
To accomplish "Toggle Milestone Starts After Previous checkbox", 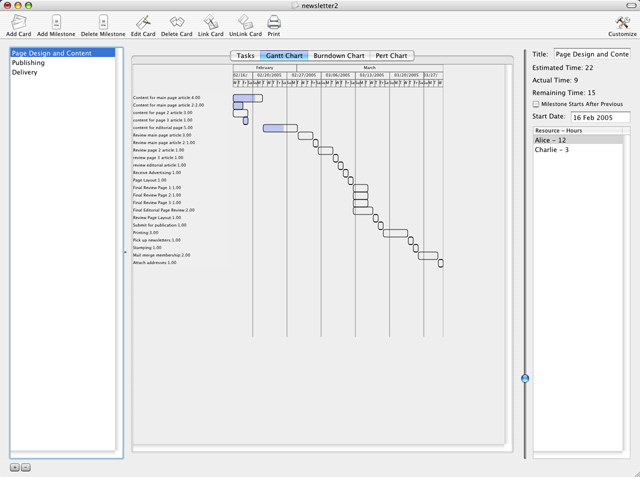I will 536,103.
